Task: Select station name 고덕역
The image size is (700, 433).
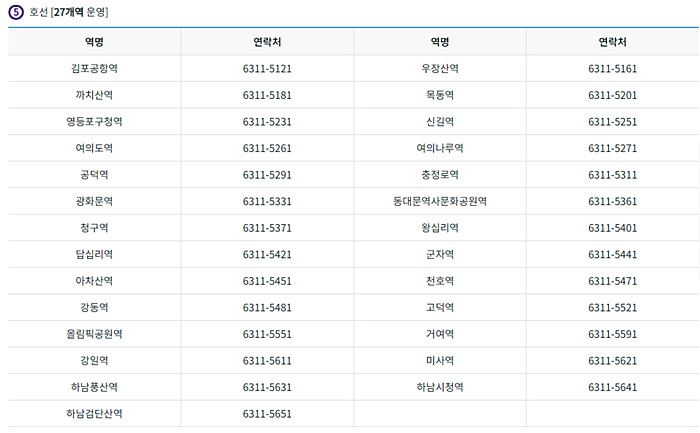Action: tap(440, 308)
